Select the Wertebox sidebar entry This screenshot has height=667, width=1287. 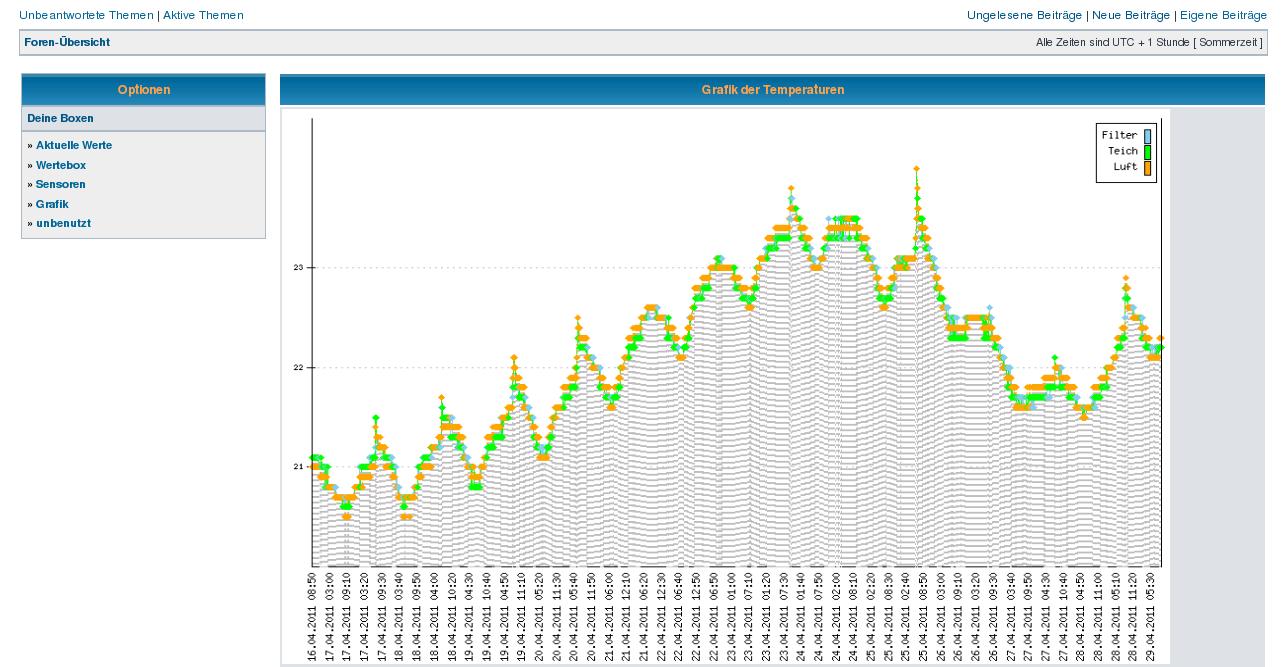click(x=61, y=165)
